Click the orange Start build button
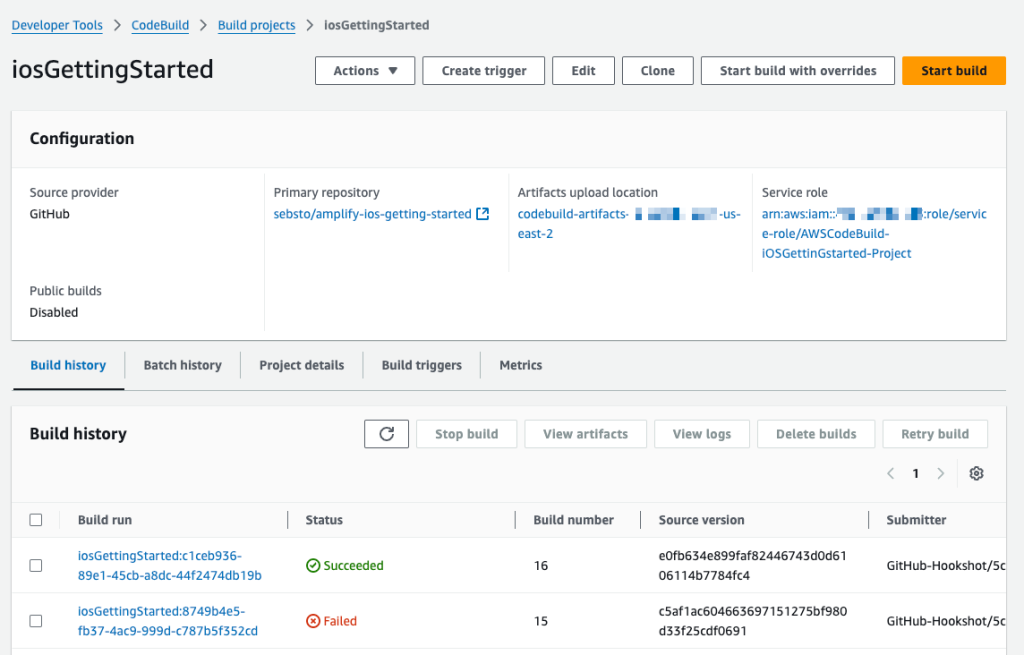 (x=953, y=71)
